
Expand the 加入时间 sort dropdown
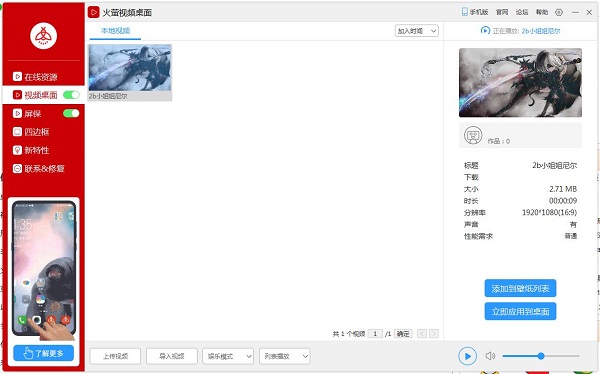tap(417, 31)
